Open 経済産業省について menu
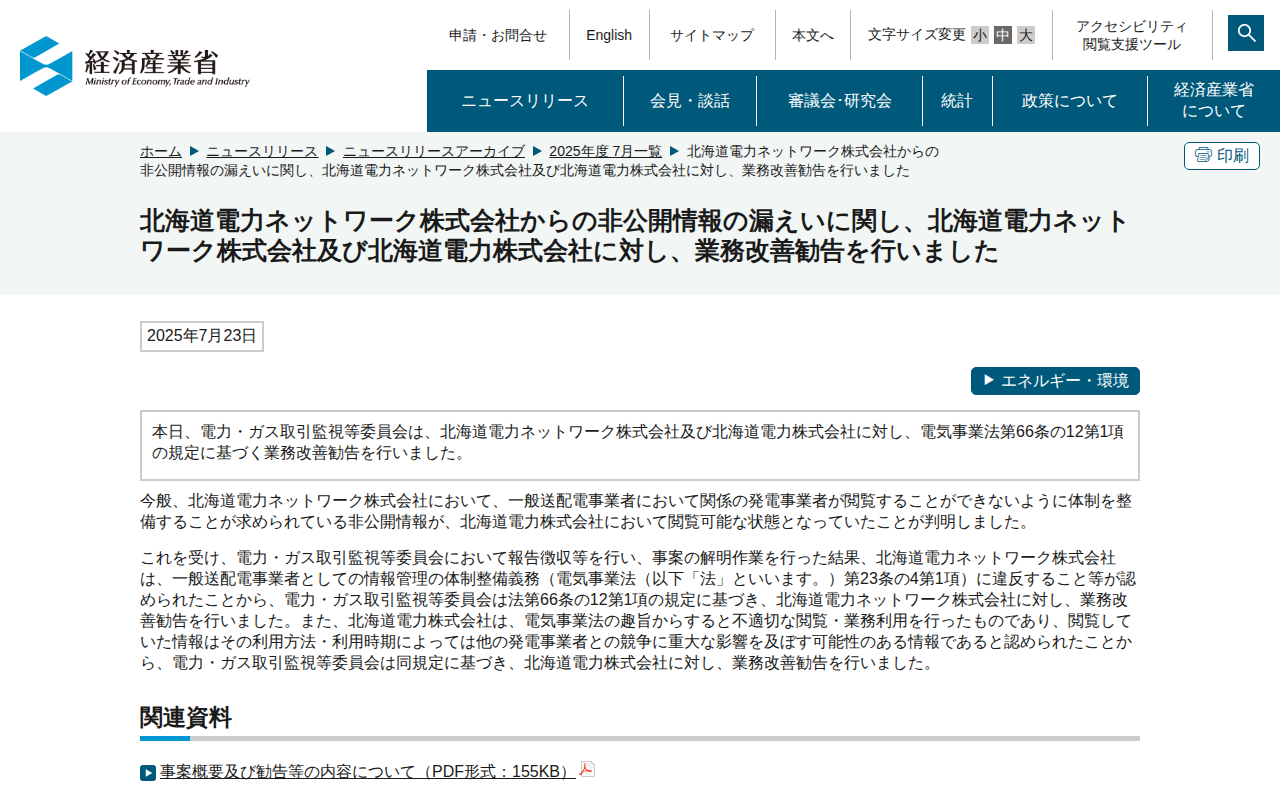 [x=1214, y=101]
